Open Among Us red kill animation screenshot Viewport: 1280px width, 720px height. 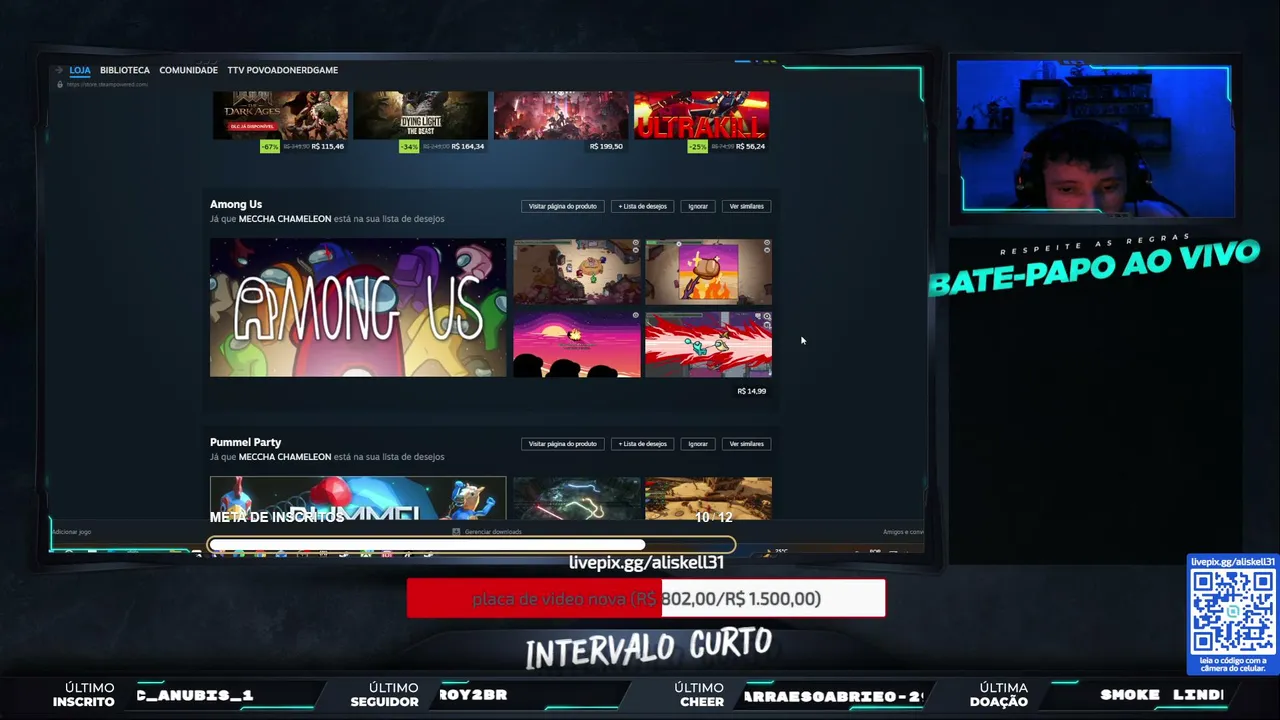[708, 344]
